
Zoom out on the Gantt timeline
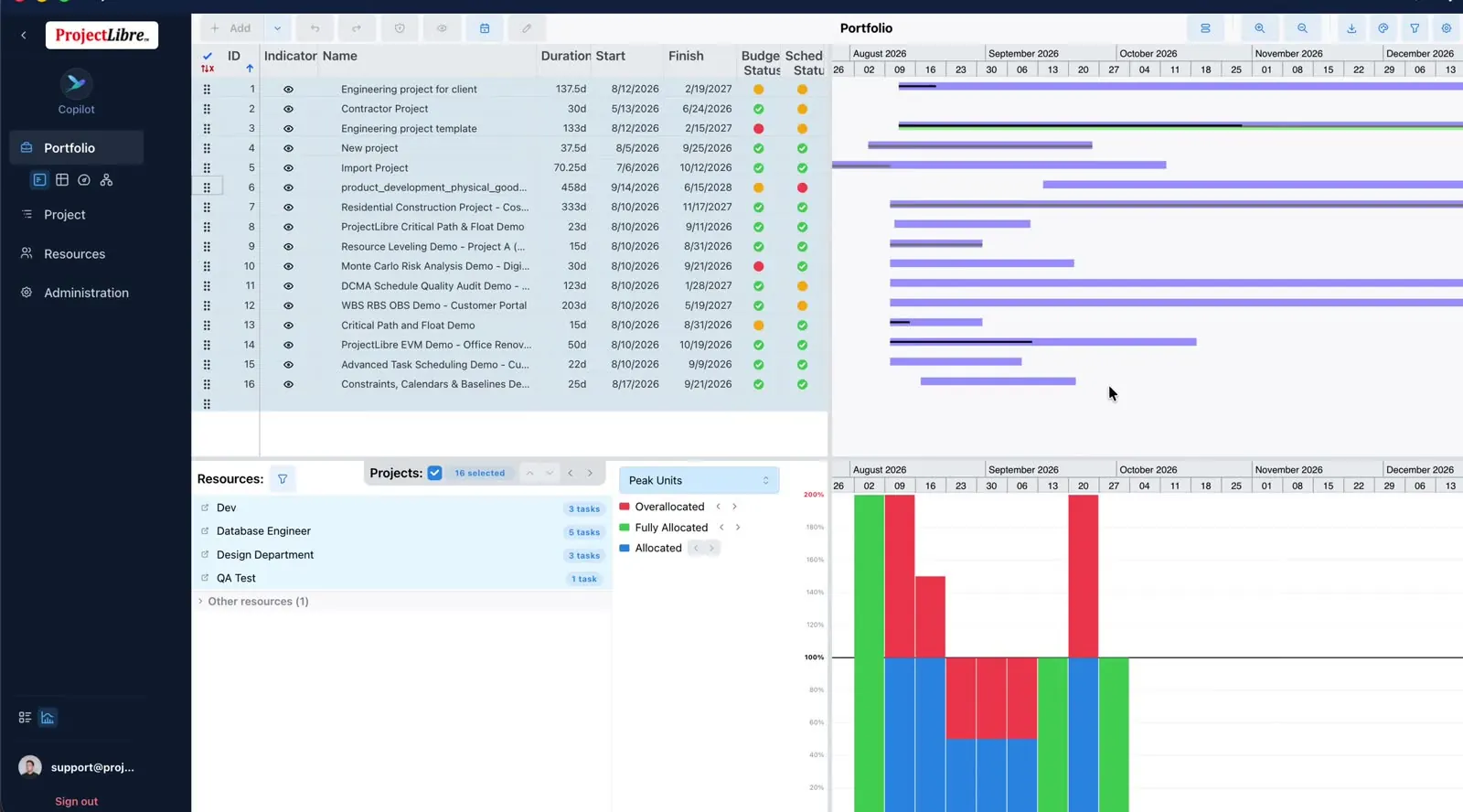[1302, 28]
